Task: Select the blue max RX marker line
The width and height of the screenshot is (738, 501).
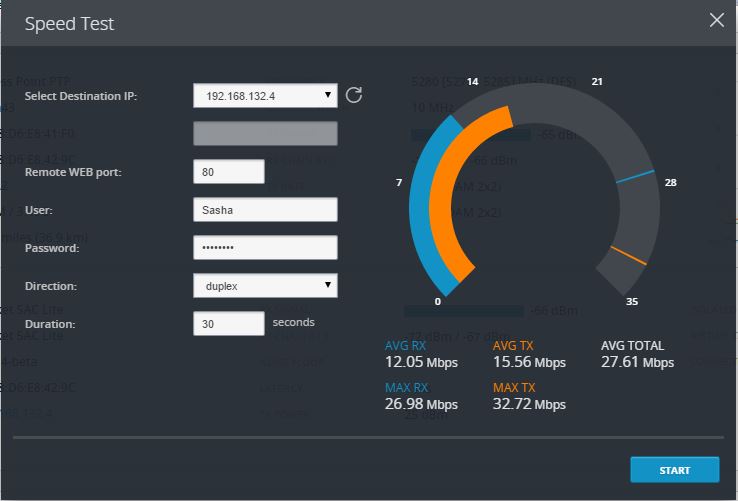Action: pyautogui.click(x=635, y=177)
